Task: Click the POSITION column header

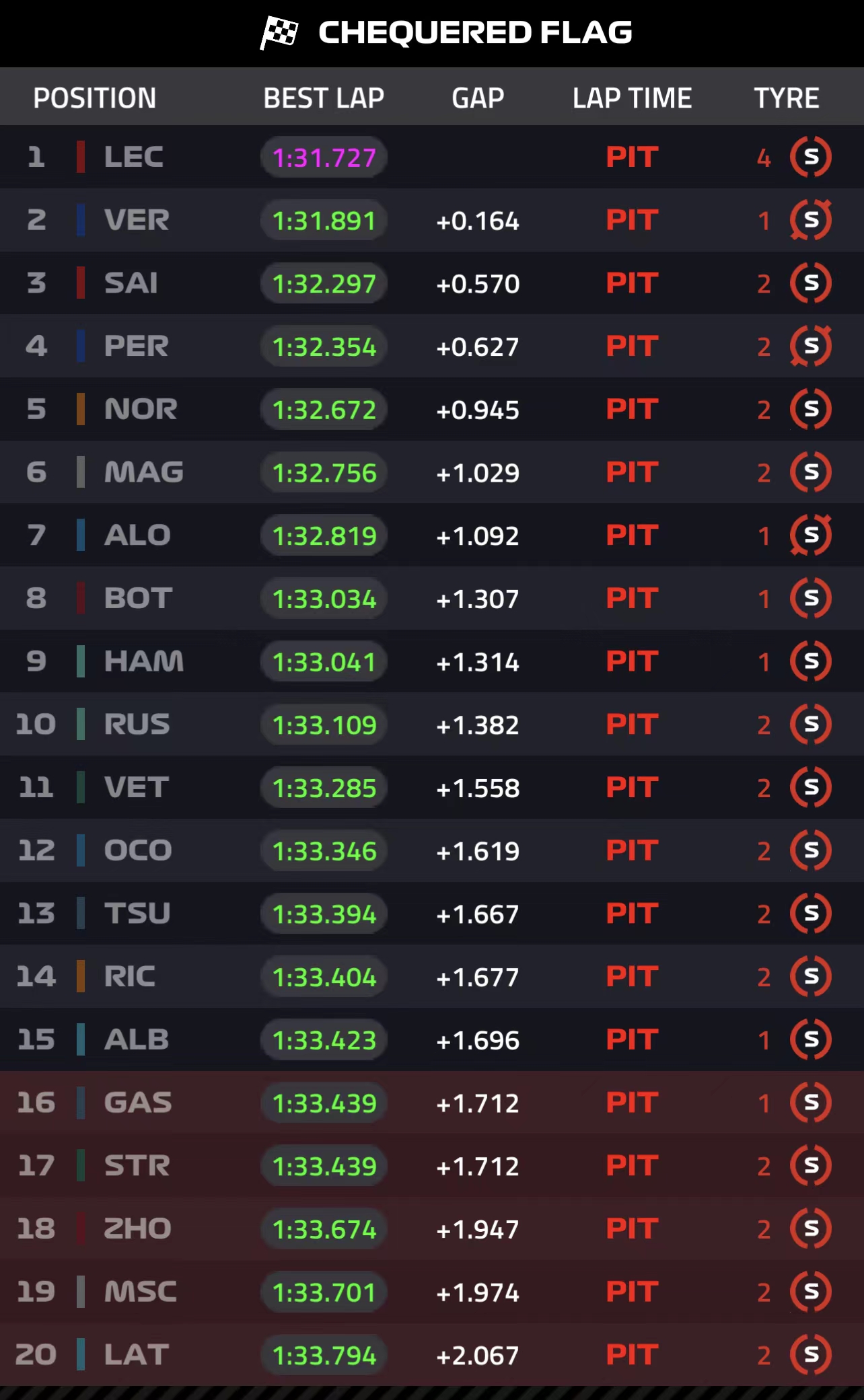Action: [95, 98]
